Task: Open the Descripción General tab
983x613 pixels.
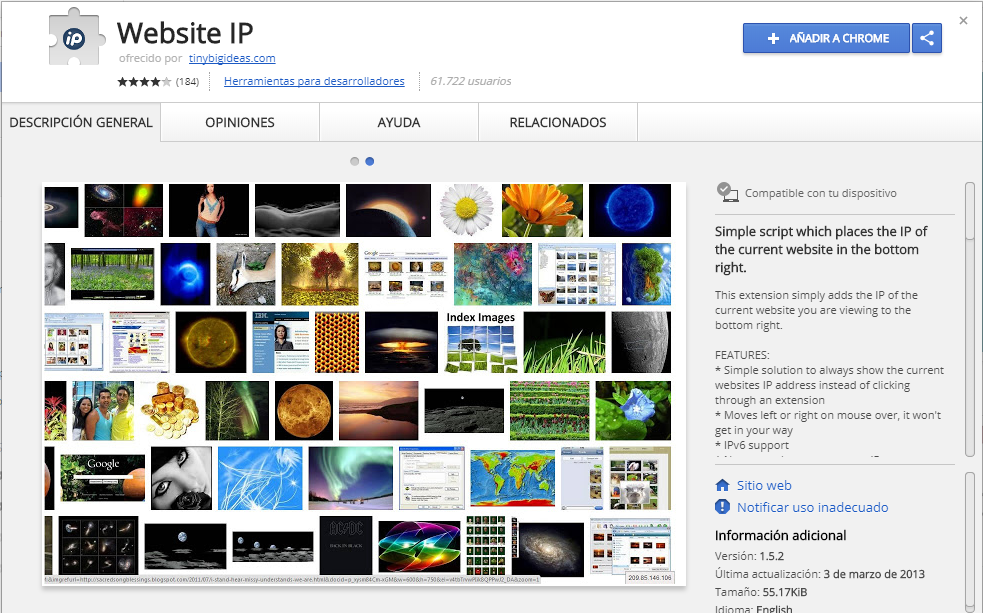Action: pos(81,123)
